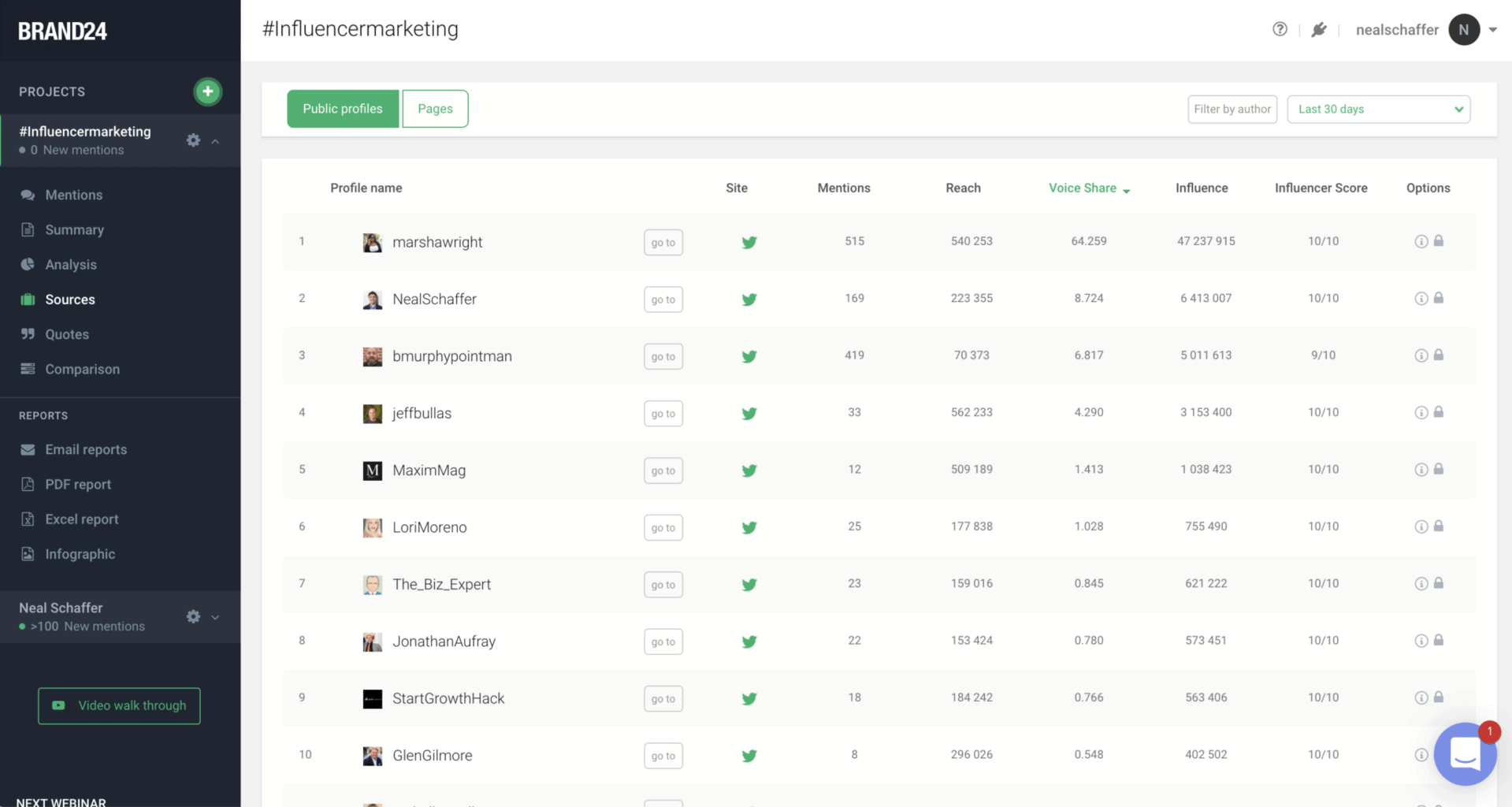Screen dimensions: 1512x807
Task: Open Excel report
Action: pos(82,519)
